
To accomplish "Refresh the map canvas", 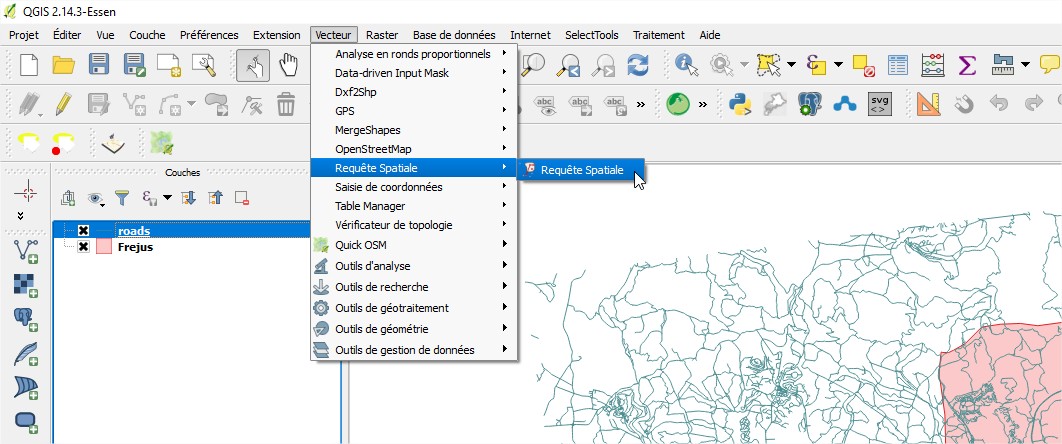I will coord(637,65).
